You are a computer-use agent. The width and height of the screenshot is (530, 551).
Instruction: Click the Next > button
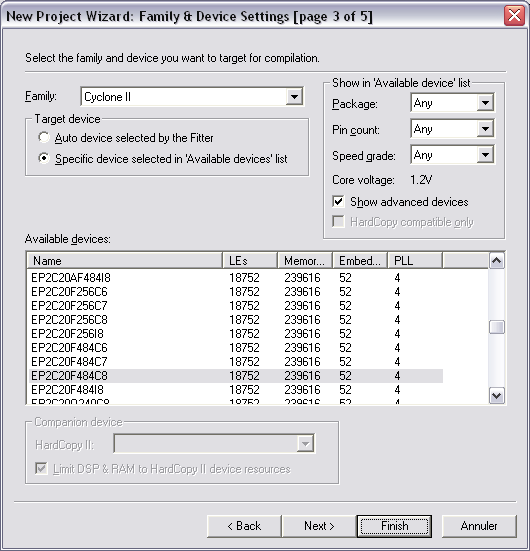point(319,526)
